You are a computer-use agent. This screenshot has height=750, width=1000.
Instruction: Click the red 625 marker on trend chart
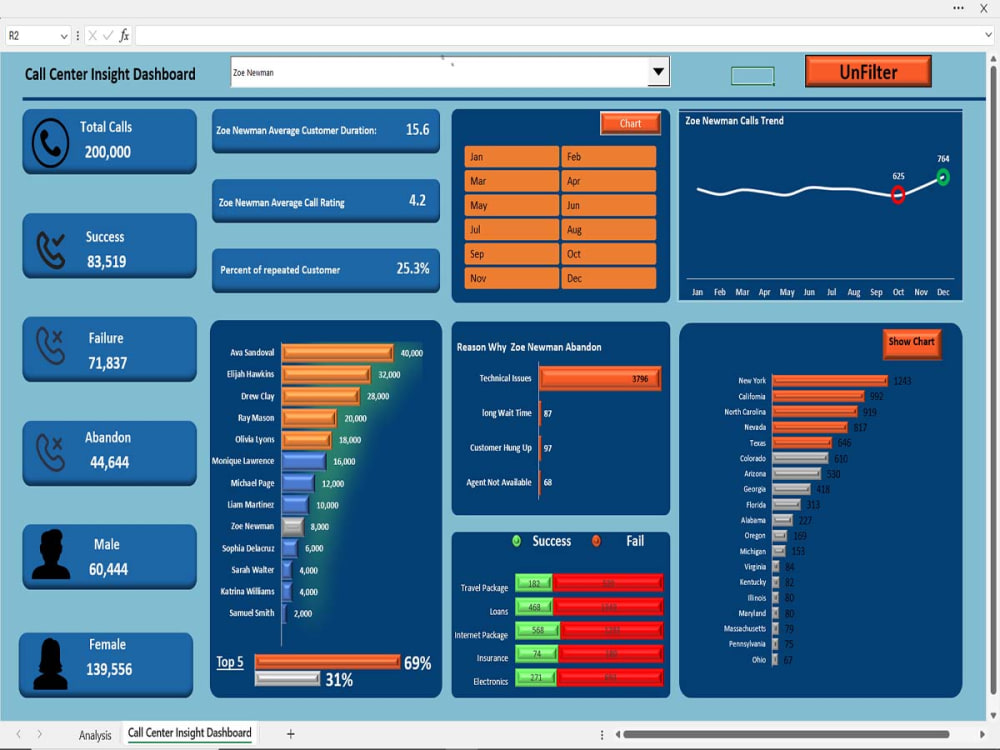(898, 195)
